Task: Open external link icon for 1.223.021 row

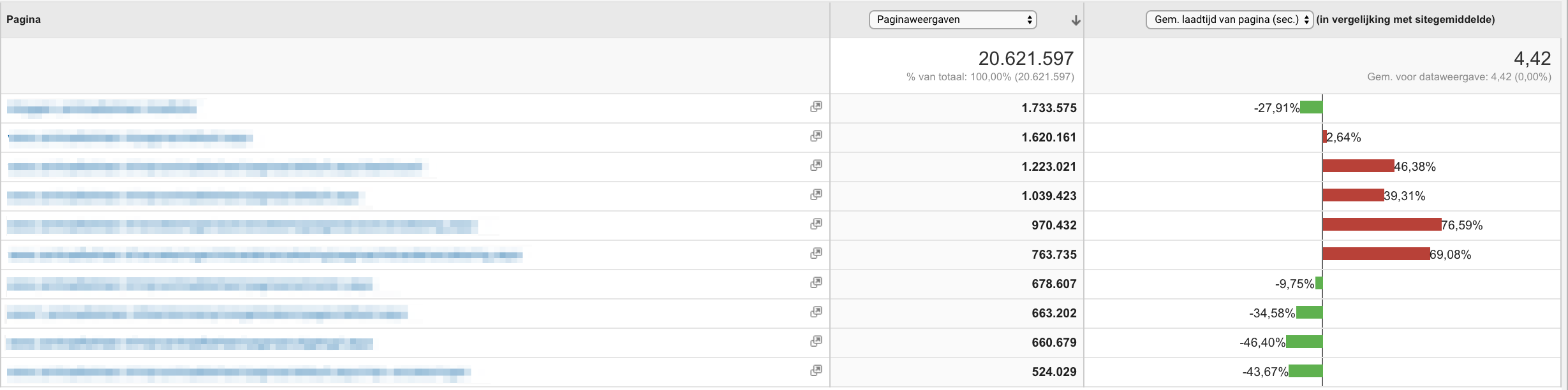Action: [x=816, y=165]
